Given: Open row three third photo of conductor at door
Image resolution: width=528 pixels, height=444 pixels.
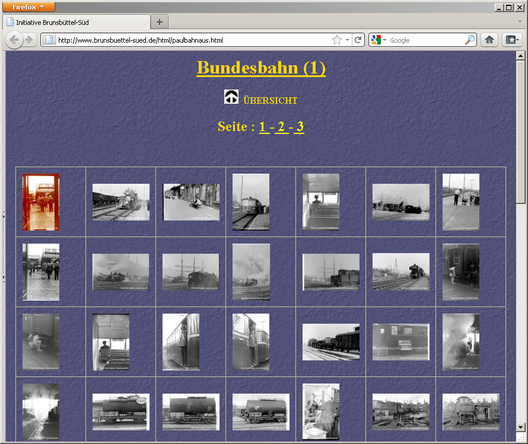Looking at the screenshot, I should point(181,342).
